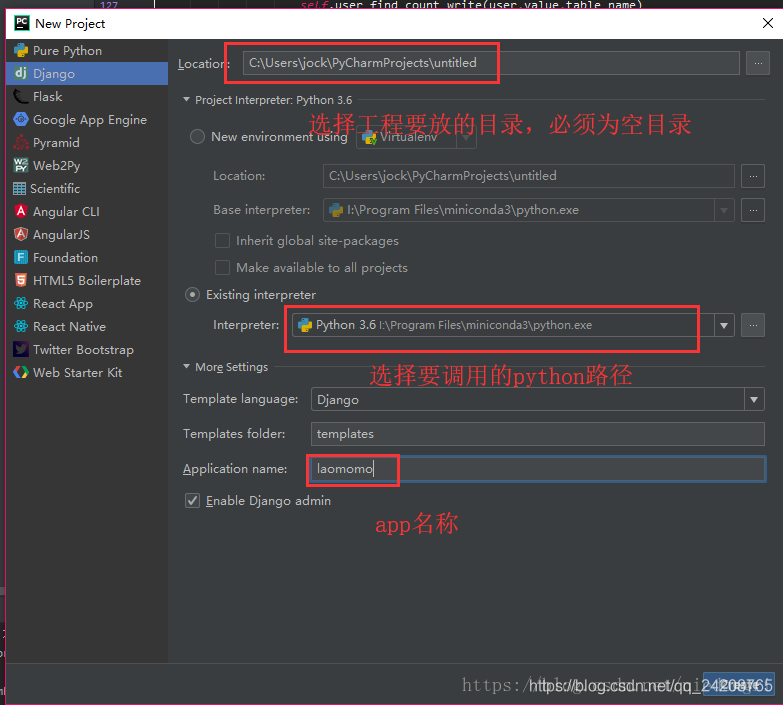783x705 pixels.
Task: Click the Django dj icon
Action: coord(21,73)
